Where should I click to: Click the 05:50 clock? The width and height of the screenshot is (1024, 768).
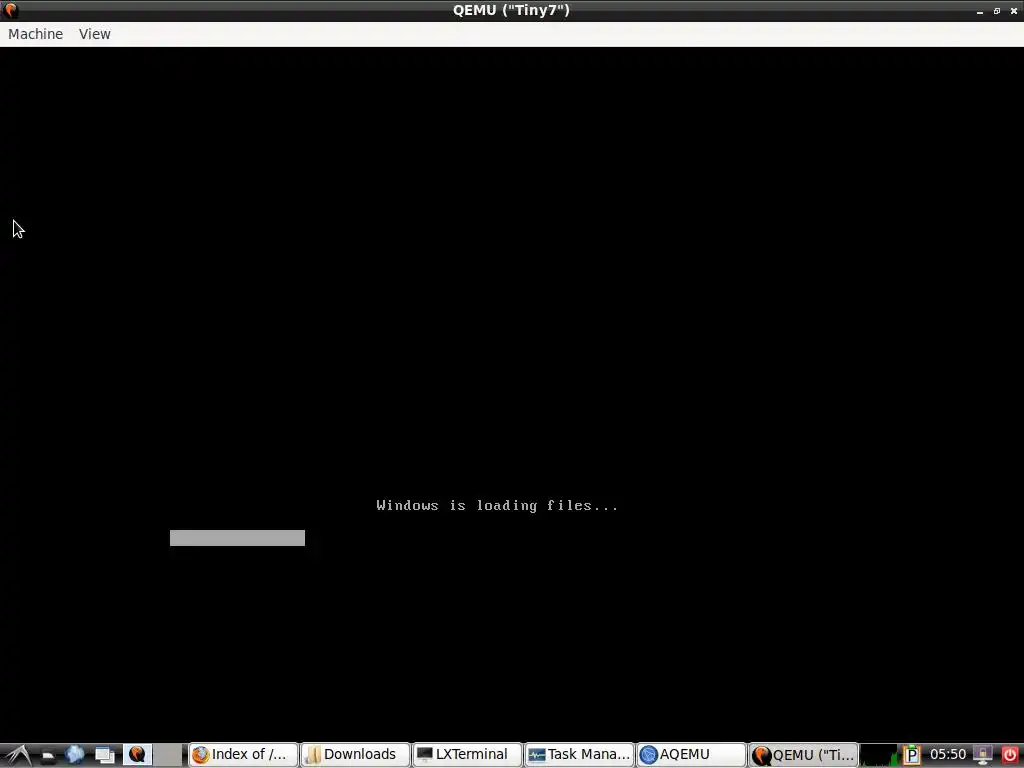[x=948, y=754]
